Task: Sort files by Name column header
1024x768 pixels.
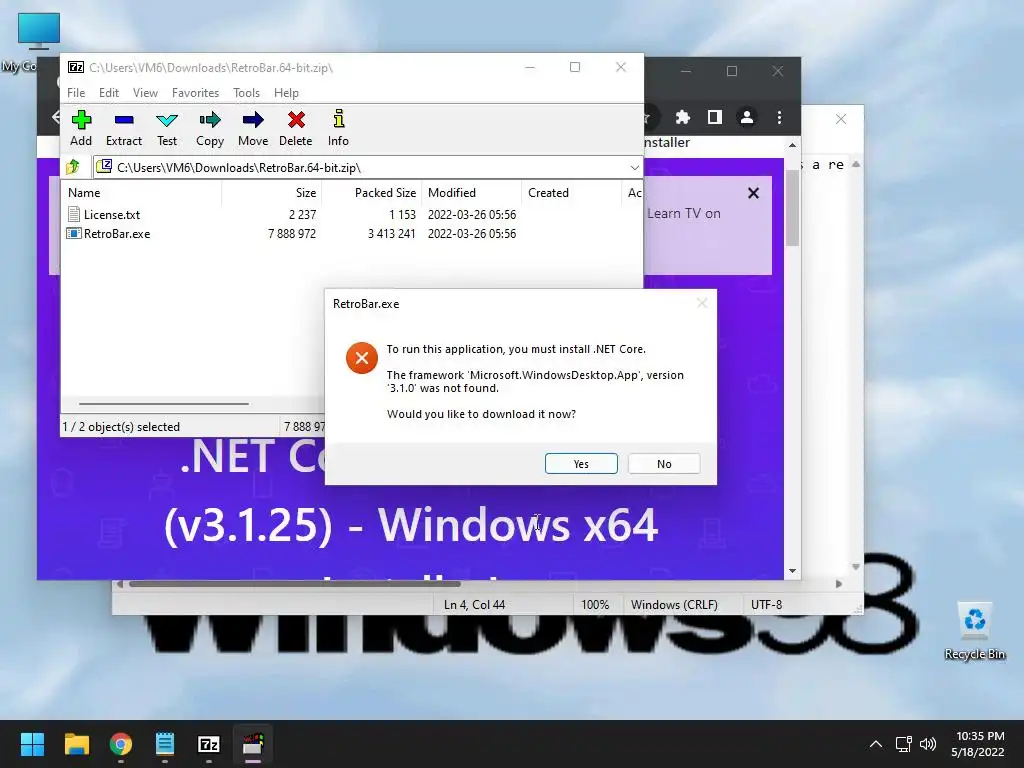Action: click(x=141, y=193)
